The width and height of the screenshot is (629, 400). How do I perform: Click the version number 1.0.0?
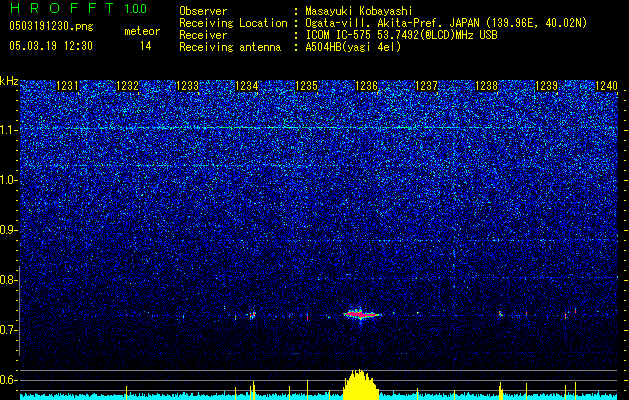click(136, 9)
